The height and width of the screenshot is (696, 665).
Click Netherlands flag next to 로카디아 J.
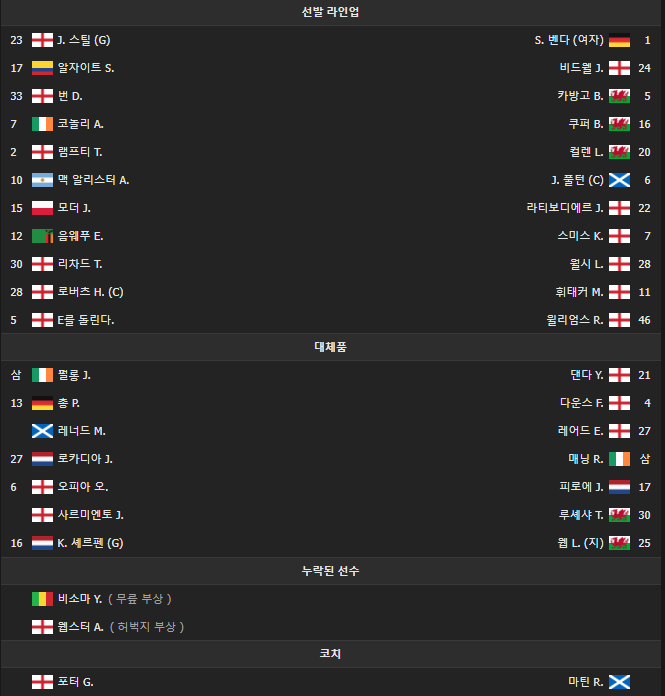pos(42,459)
